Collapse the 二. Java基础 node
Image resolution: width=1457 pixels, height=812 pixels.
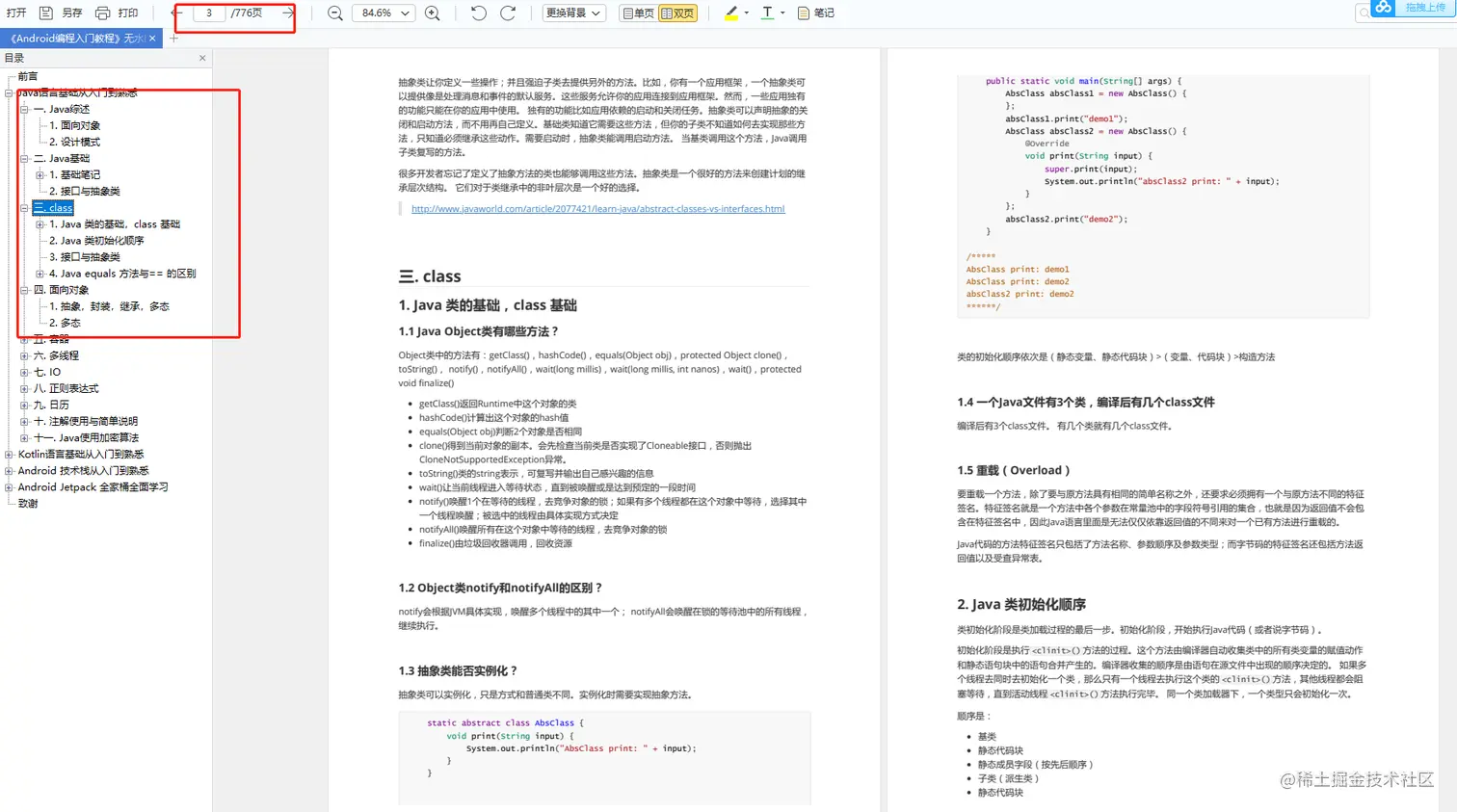point(24,159)
